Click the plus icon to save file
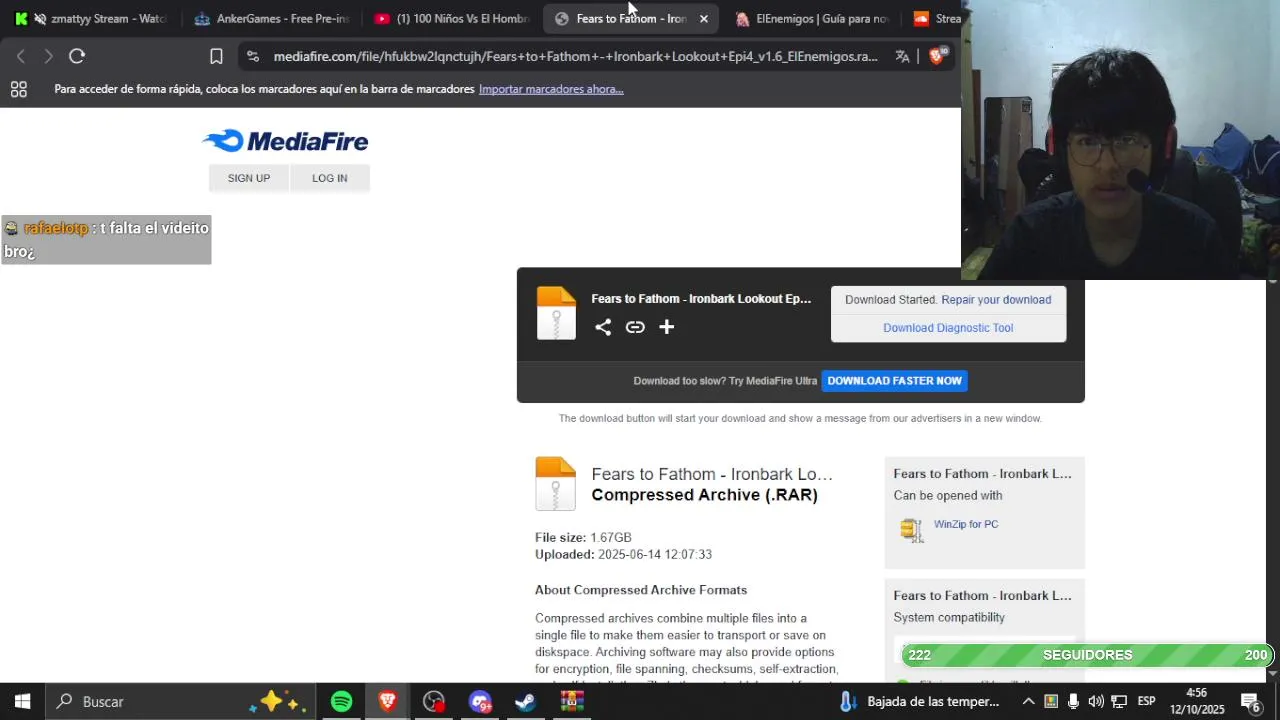1280x720 pixels. pos(667,327)
